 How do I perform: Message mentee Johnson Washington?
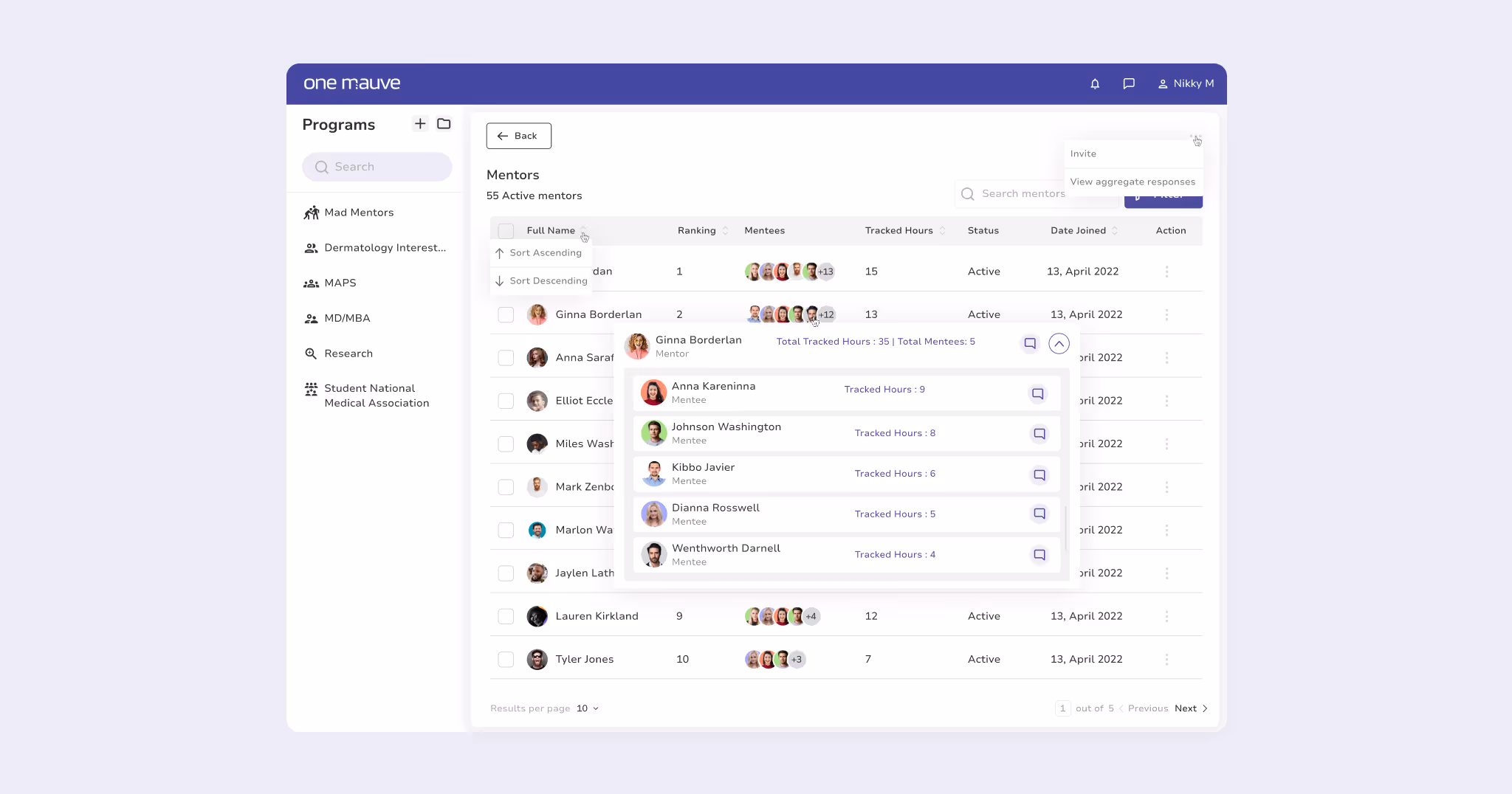[x=1039, y=434]
